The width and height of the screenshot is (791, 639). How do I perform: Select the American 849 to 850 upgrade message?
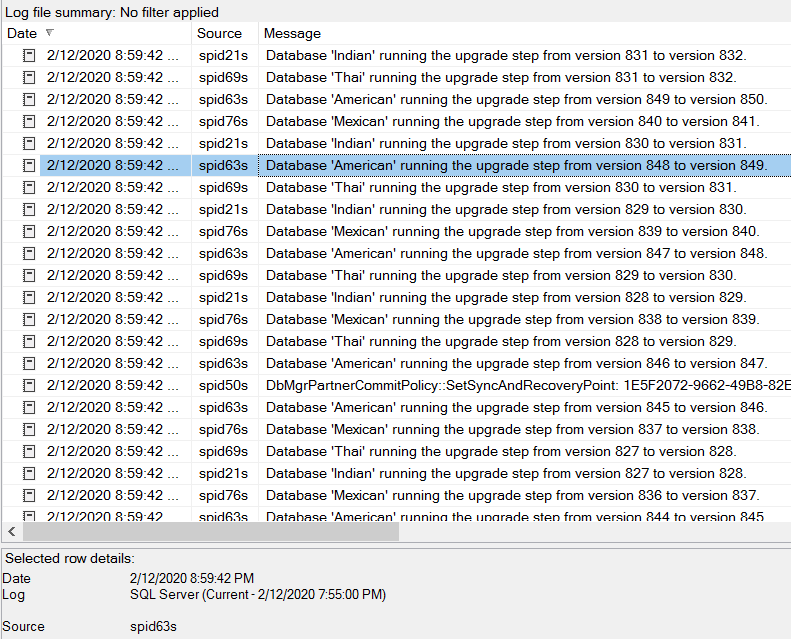click(x=515, y=99)
